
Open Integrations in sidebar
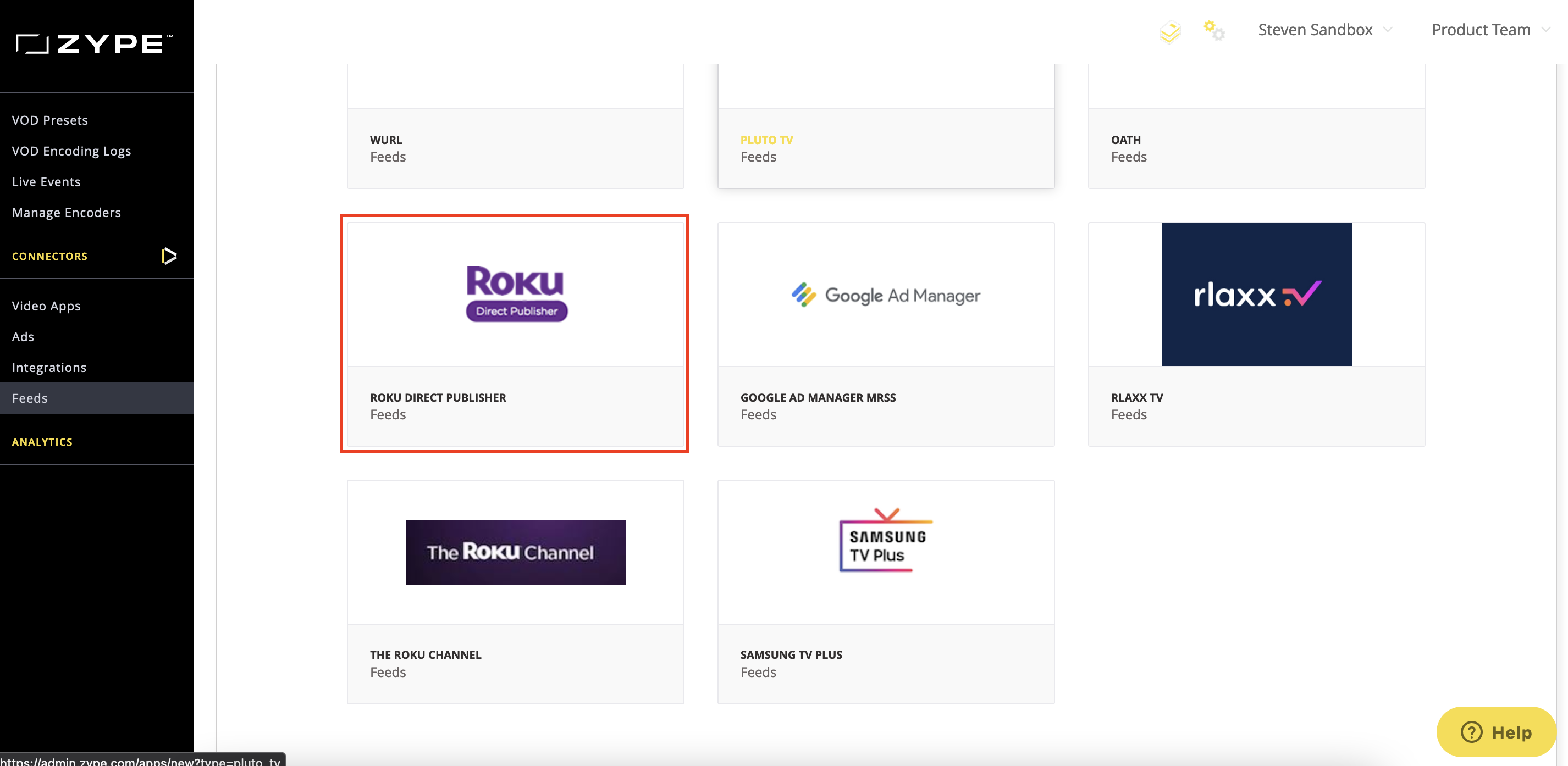tap(49, 368)
